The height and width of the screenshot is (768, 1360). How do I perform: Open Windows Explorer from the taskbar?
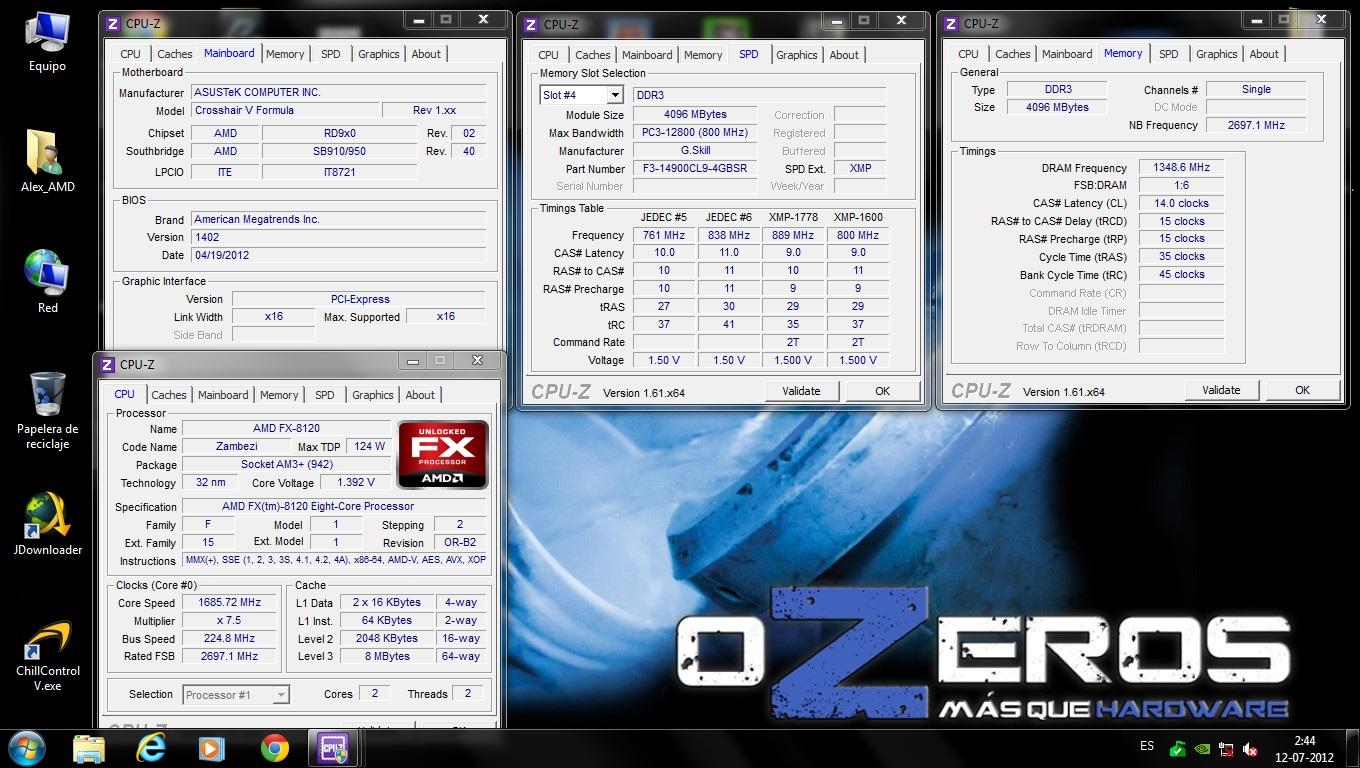[x=89, y=748]
